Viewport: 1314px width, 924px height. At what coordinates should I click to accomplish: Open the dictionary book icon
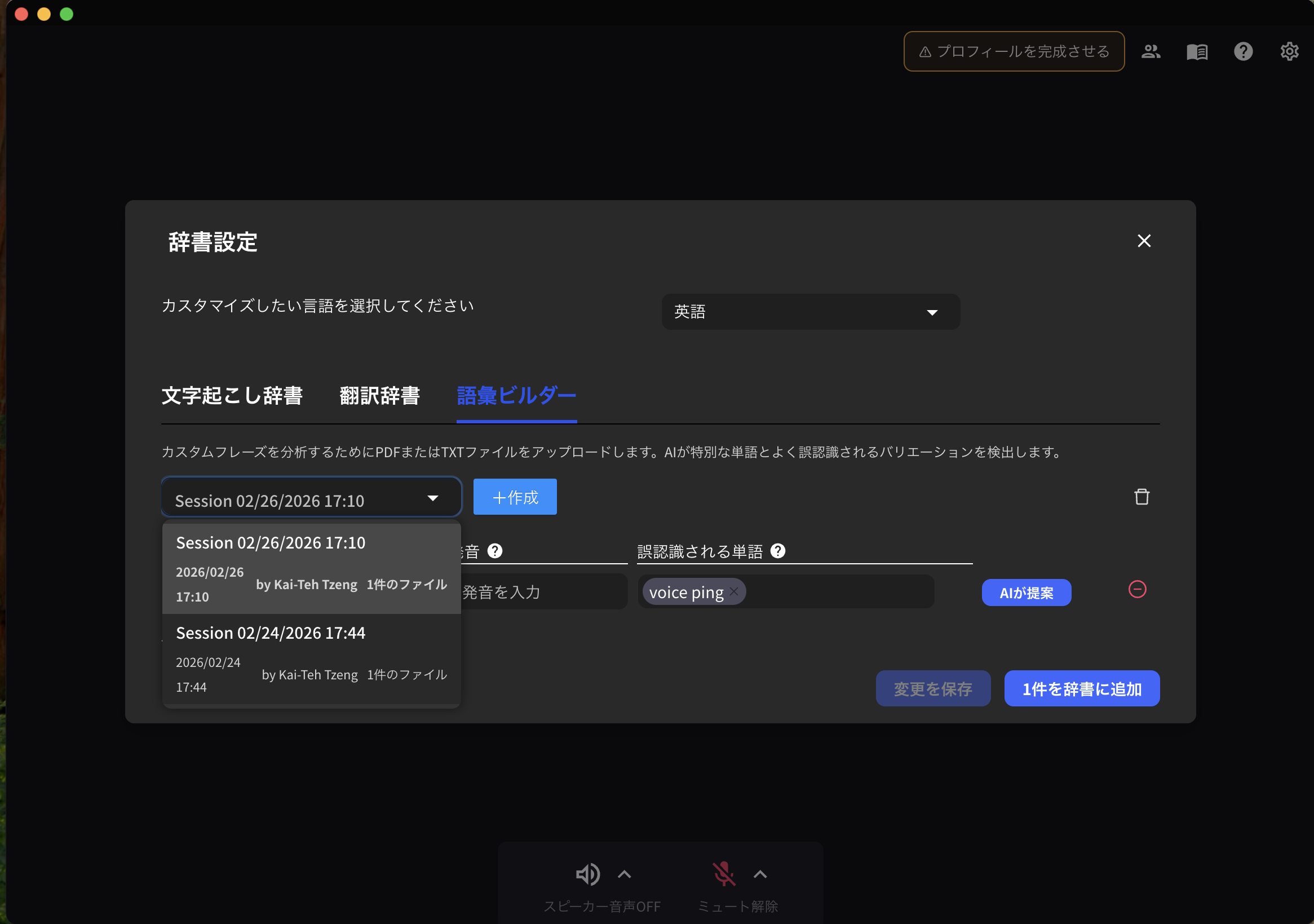click(1197, 51)
